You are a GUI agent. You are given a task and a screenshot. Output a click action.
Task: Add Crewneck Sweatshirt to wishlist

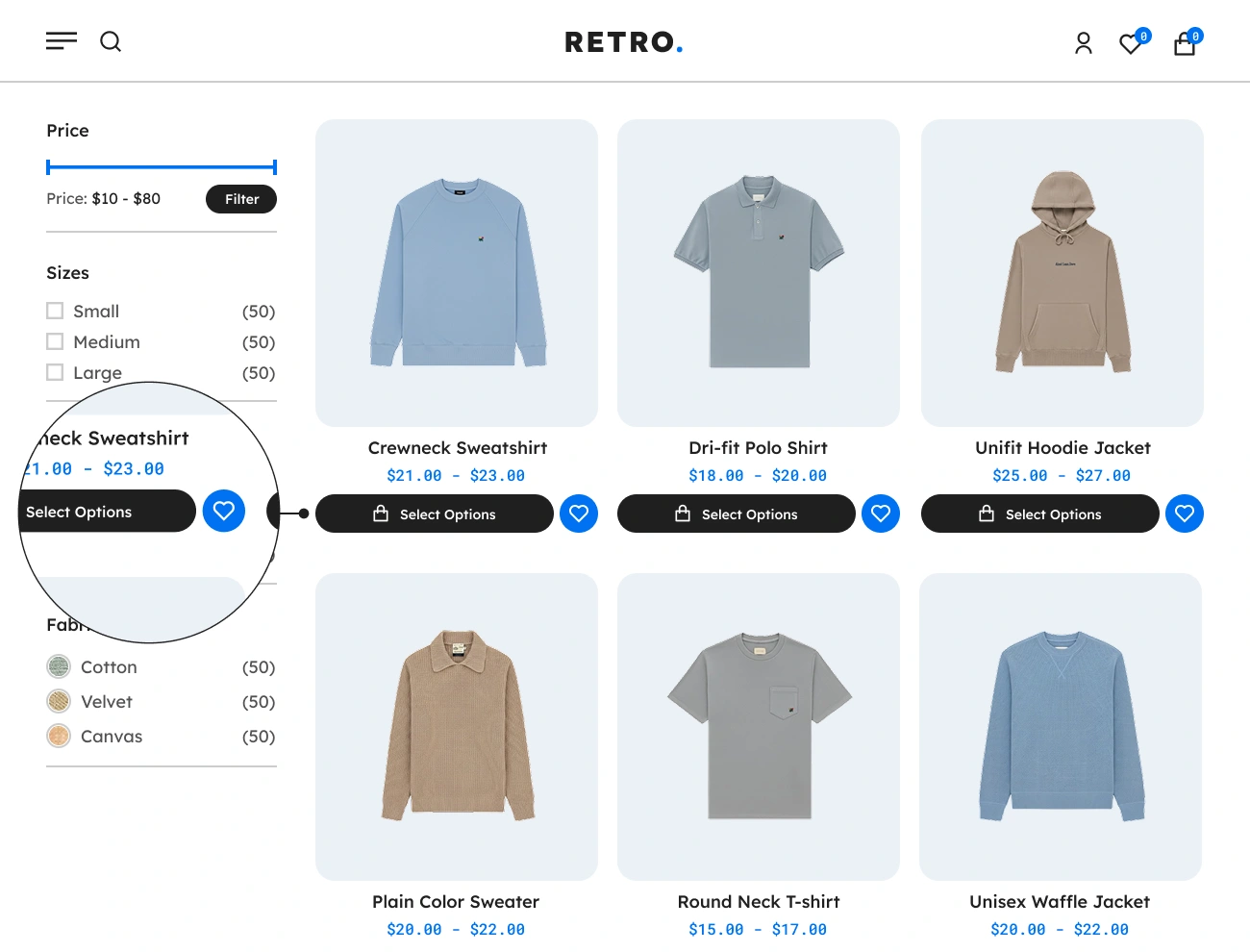[x=579, y=514]
